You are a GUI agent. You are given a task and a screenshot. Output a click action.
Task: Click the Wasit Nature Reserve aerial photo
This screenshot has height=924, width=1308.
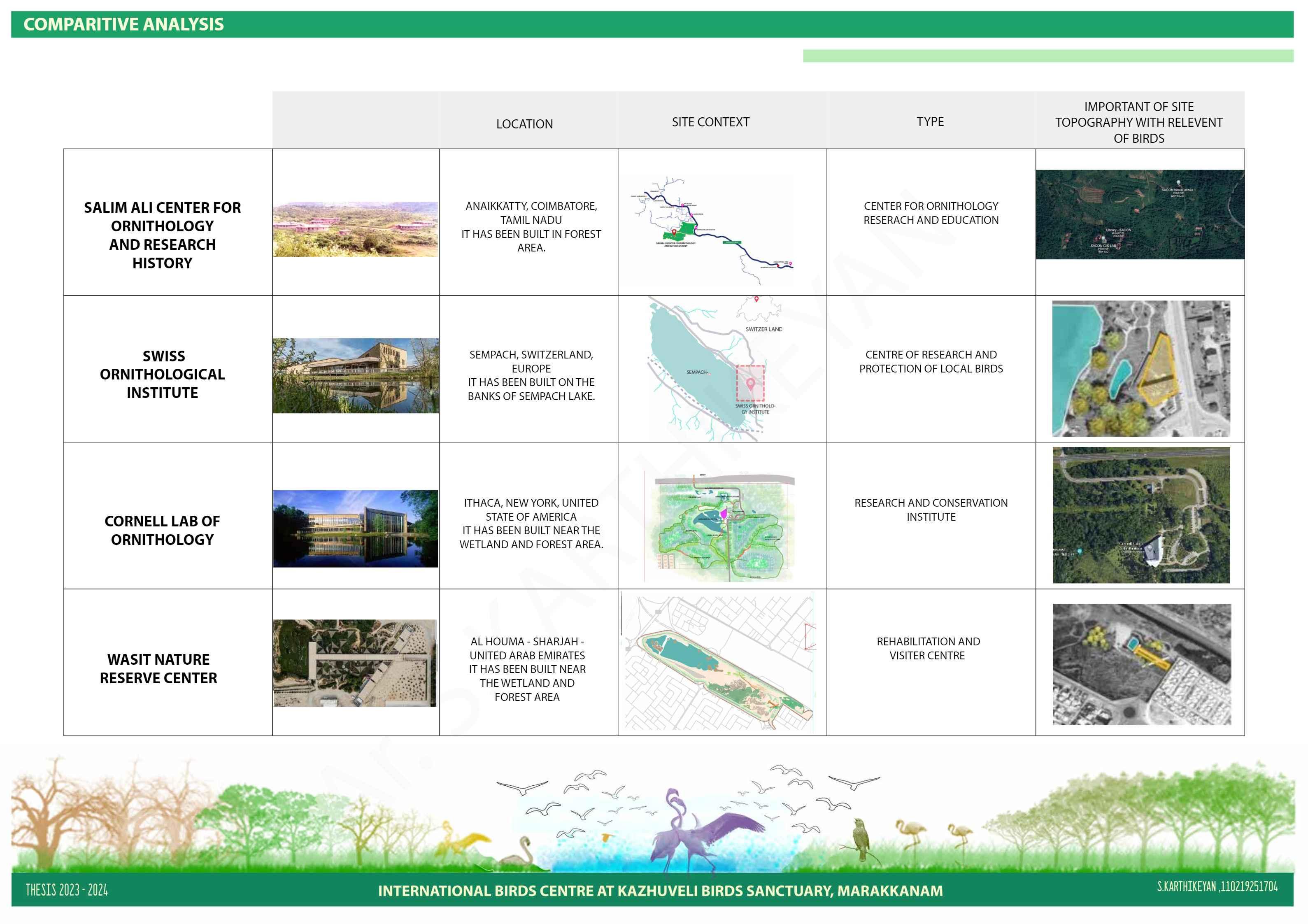(355, 663)
